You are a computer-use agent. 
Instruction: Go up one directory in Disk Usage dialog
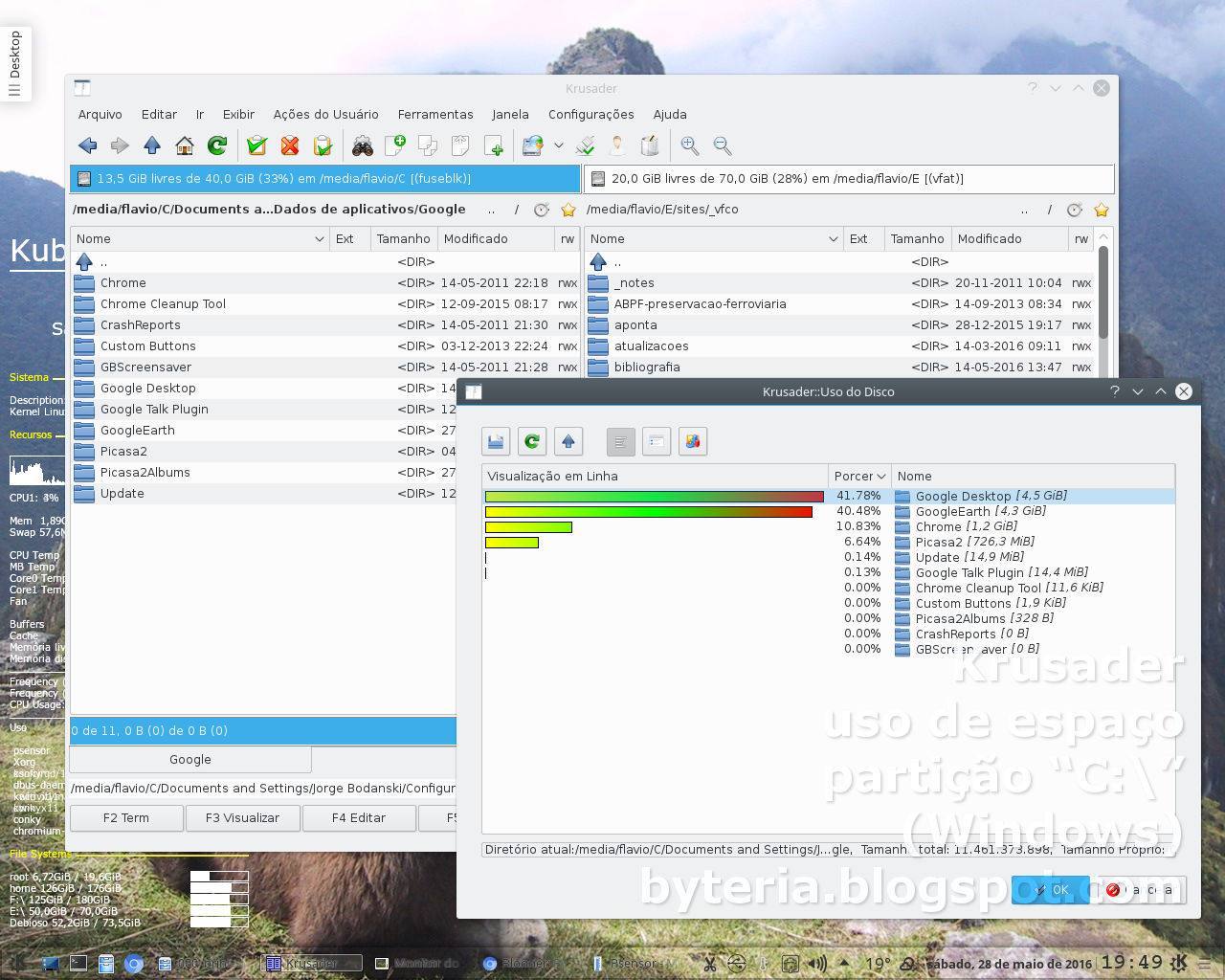[x=568, y=441]
